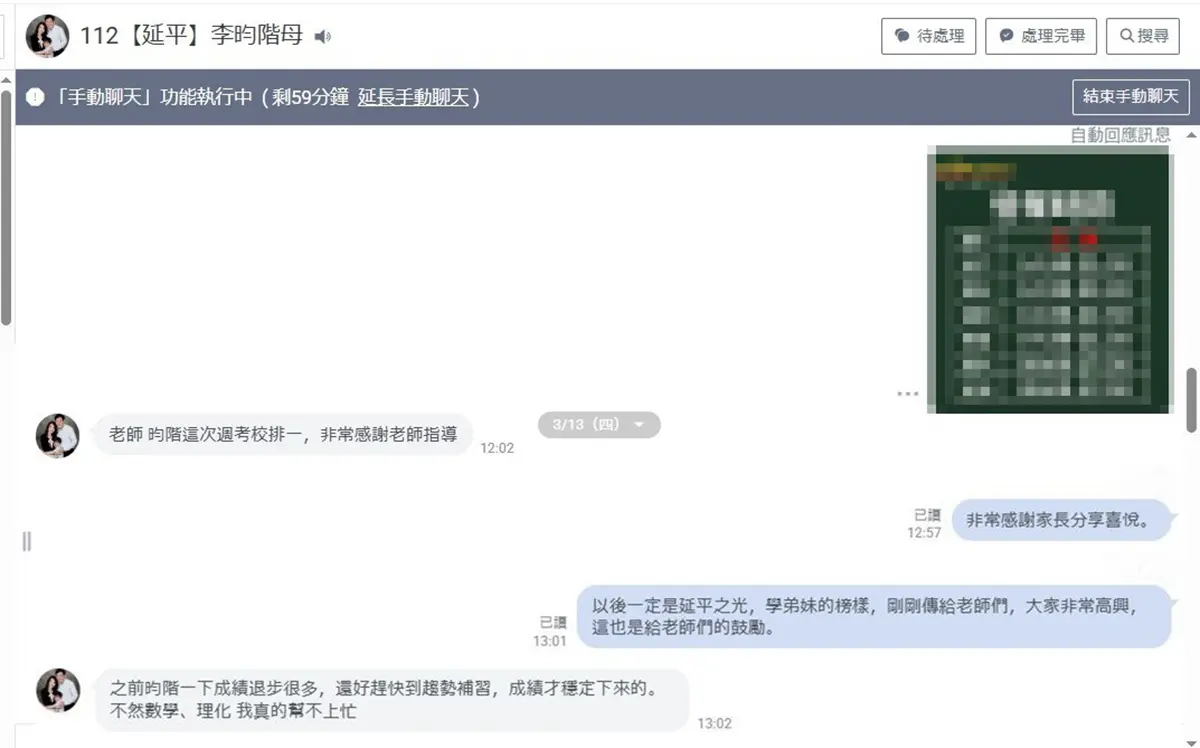Viewport: 1200px width, 748px height.
Task: Mark chat as 處理完畢 resolved
Action: coord(1041,36)
